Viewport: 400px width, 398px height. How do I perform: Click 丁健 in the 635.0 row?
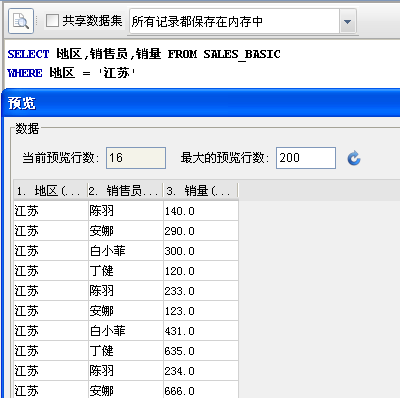(126, 351)
